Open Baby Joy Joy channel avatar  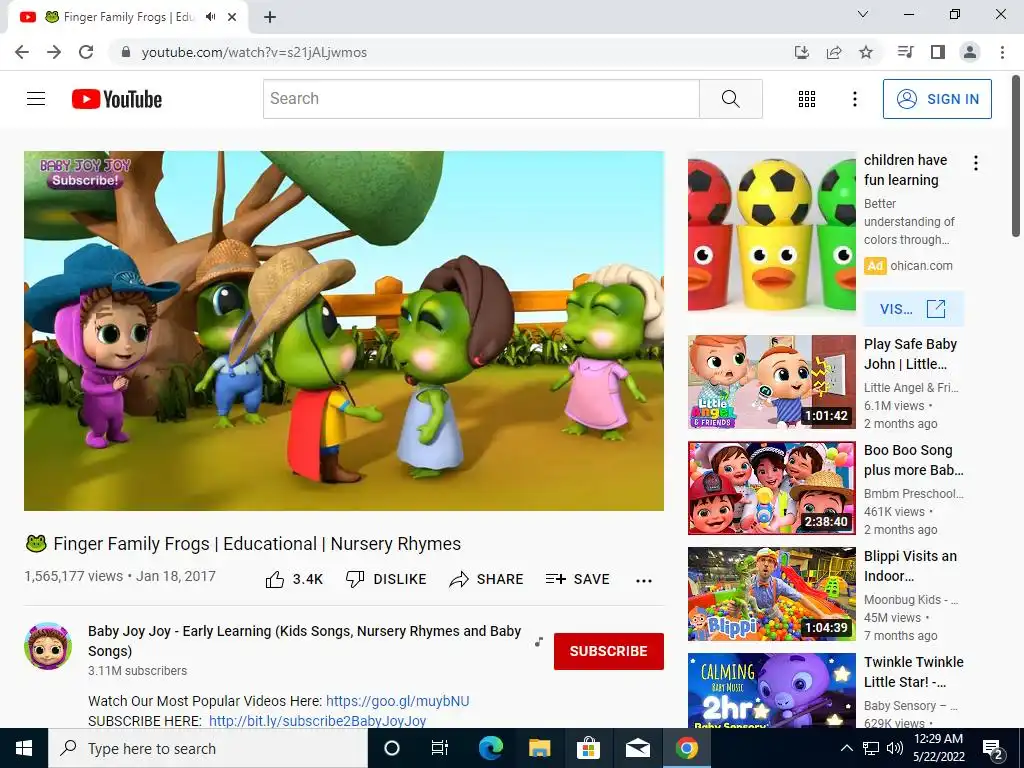[48, 646]
